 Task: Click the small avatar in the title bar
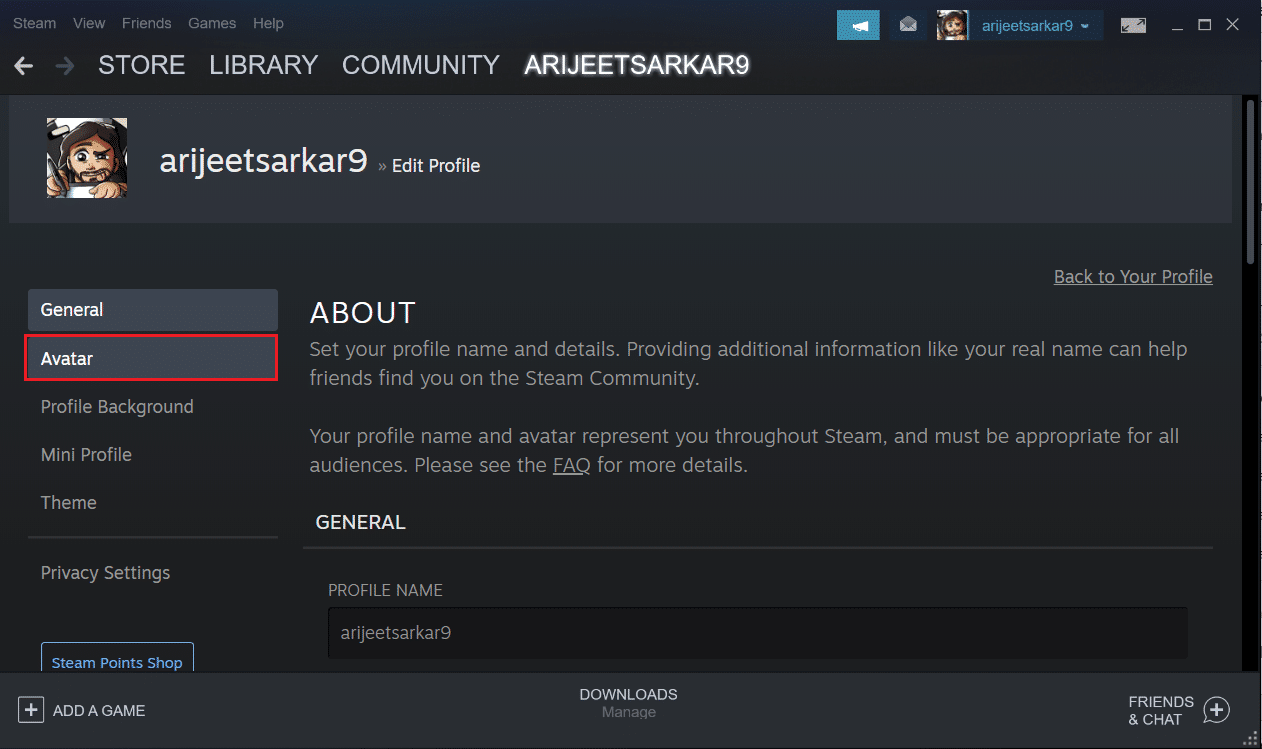952,25
